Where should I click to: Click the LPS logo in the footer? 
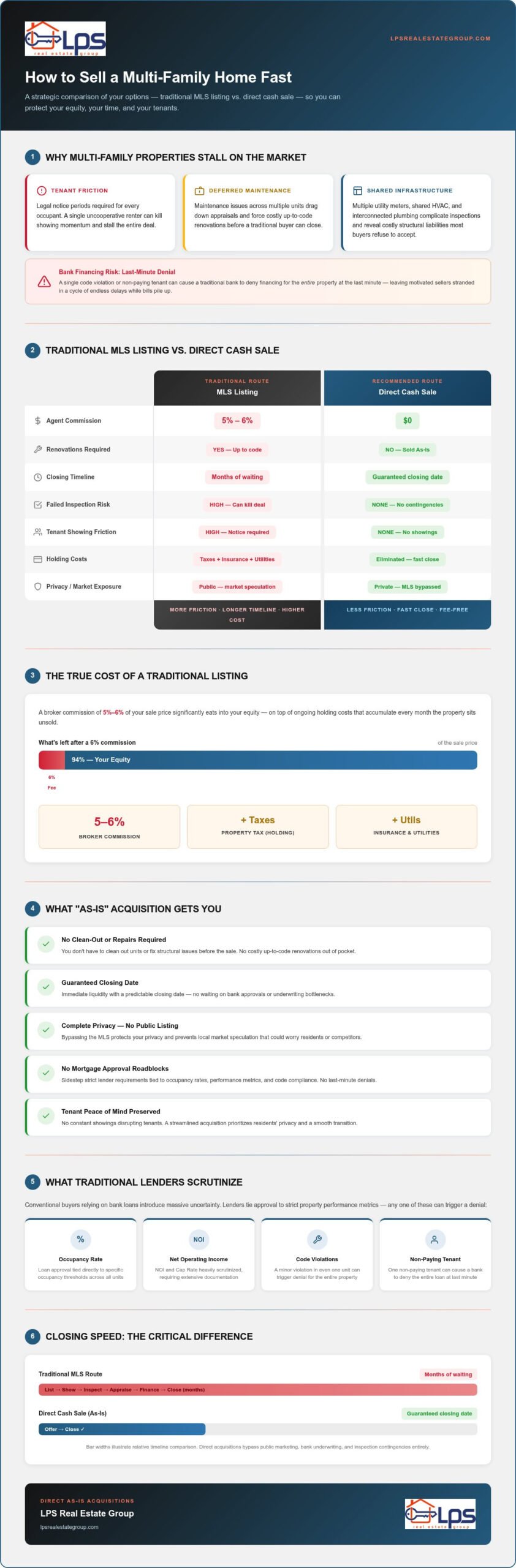(x=440, y=1513)
